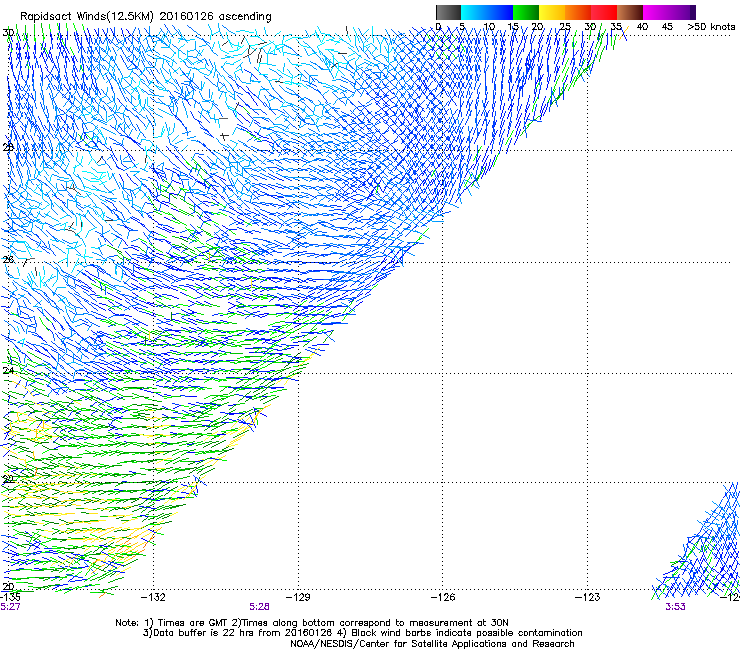The width and height of the screenshot is (740, 650).
Task: Click the latitude label '30' on the left axis
Action: (x=8, y=33)
